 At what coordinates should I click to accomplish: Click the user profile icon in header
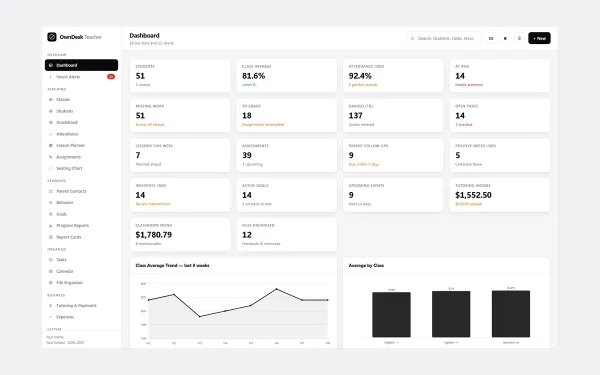pos(519,38)
